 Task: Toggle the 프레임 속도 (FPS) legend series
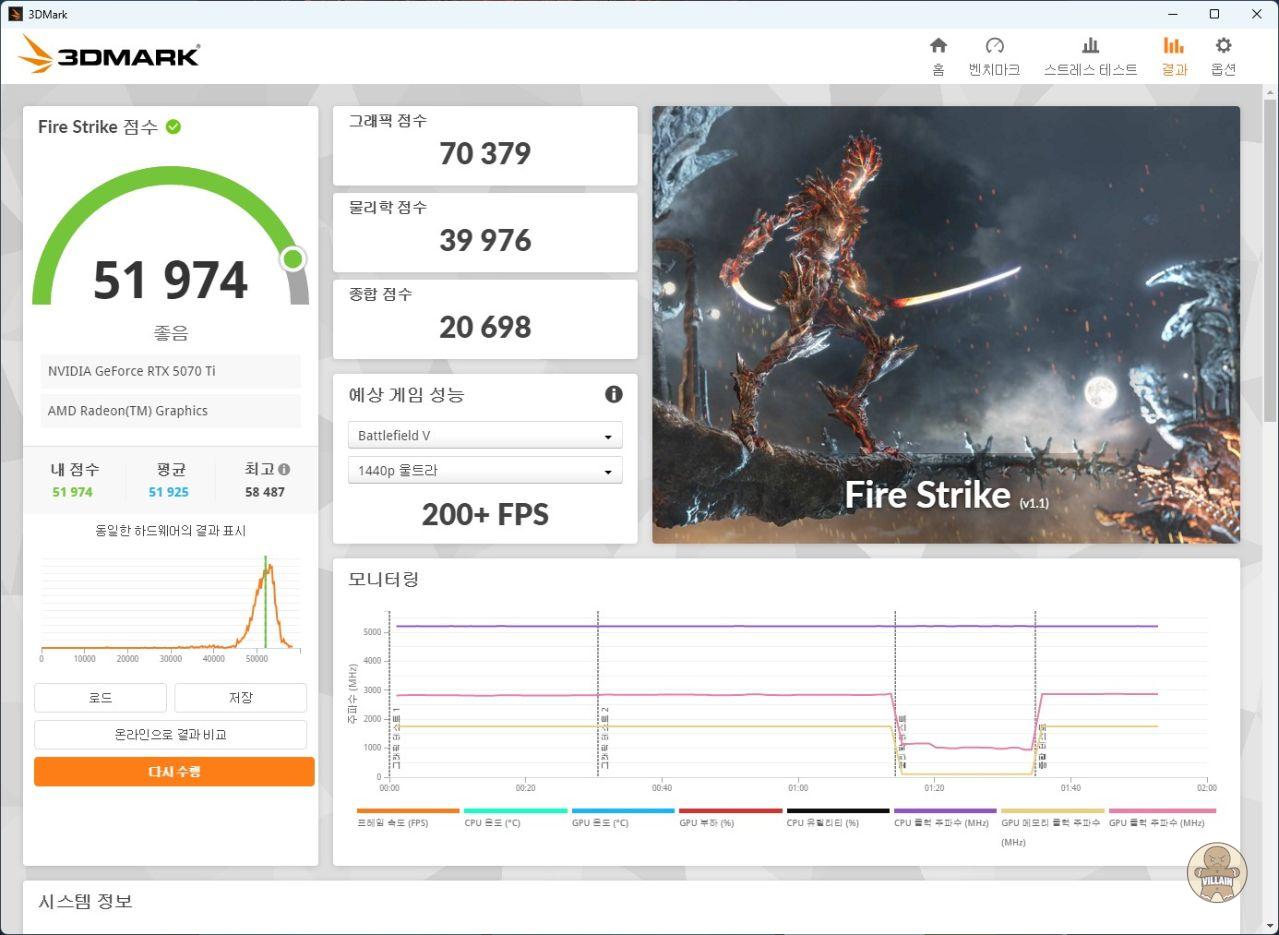[x=392, y=822]
